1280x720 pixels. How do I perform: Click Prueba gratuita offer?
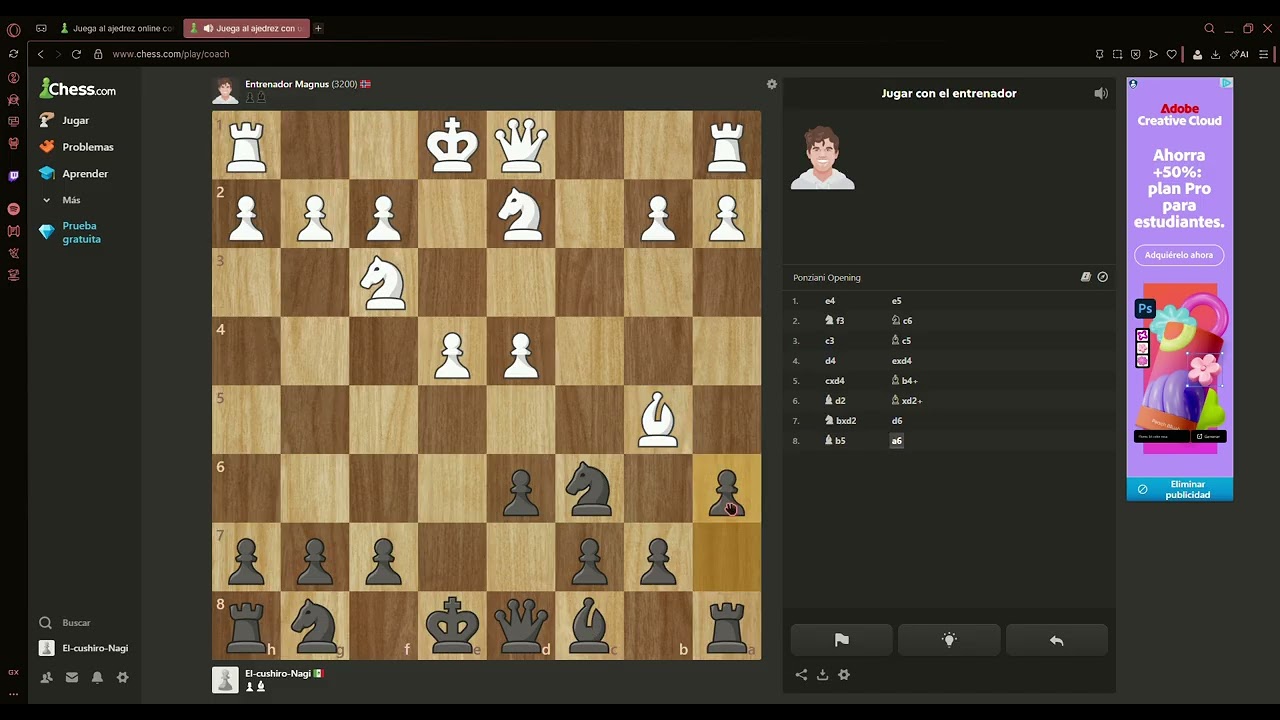point(70,232)
